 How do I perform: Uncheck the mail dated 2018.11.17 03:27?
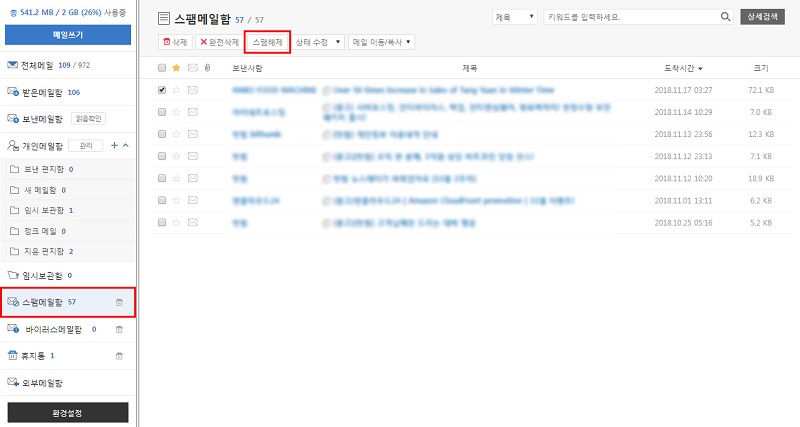coord(162,90)
